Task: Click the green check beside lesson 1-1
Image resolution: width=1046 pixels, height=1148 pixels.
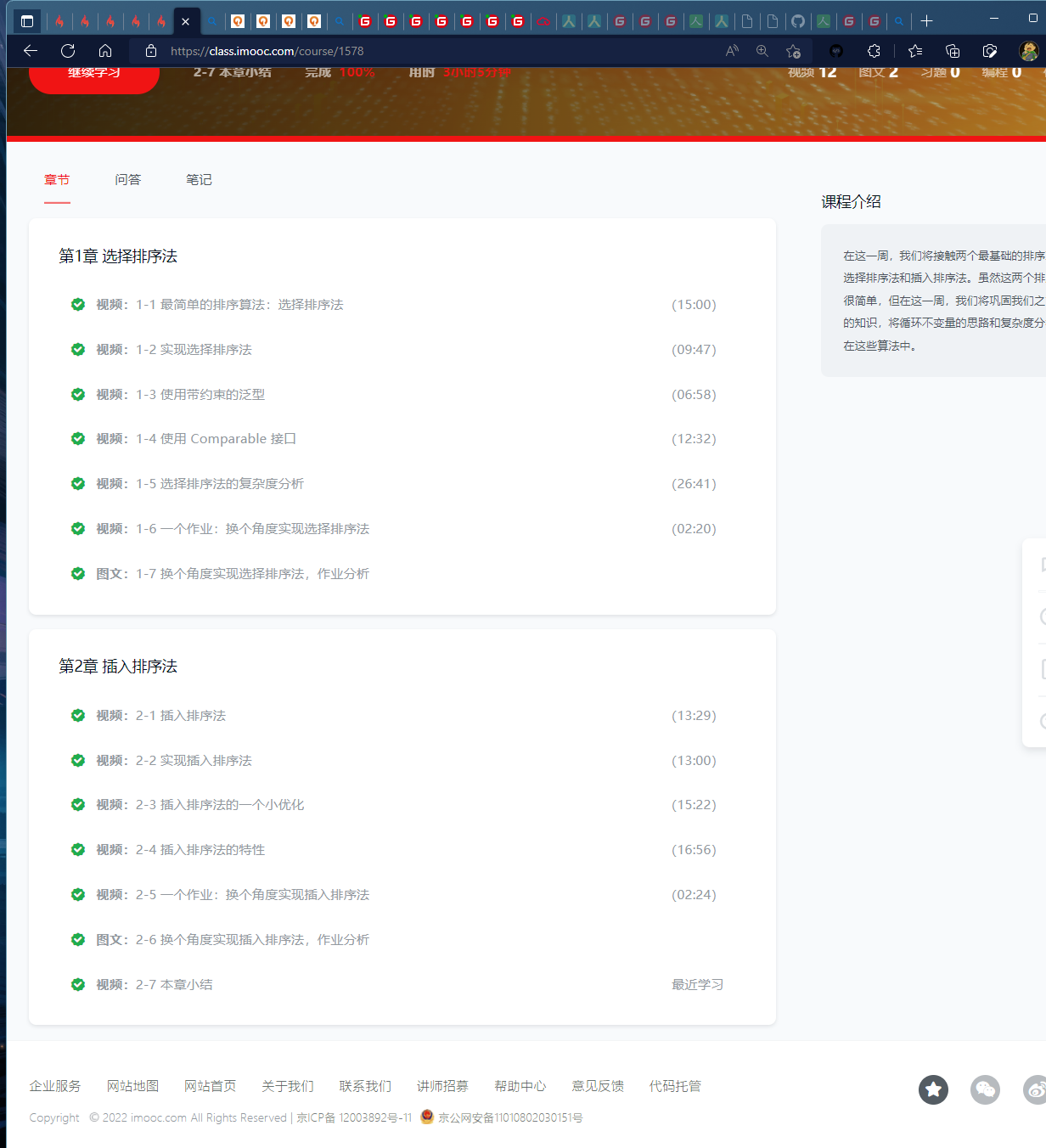Action: [78, 304]
